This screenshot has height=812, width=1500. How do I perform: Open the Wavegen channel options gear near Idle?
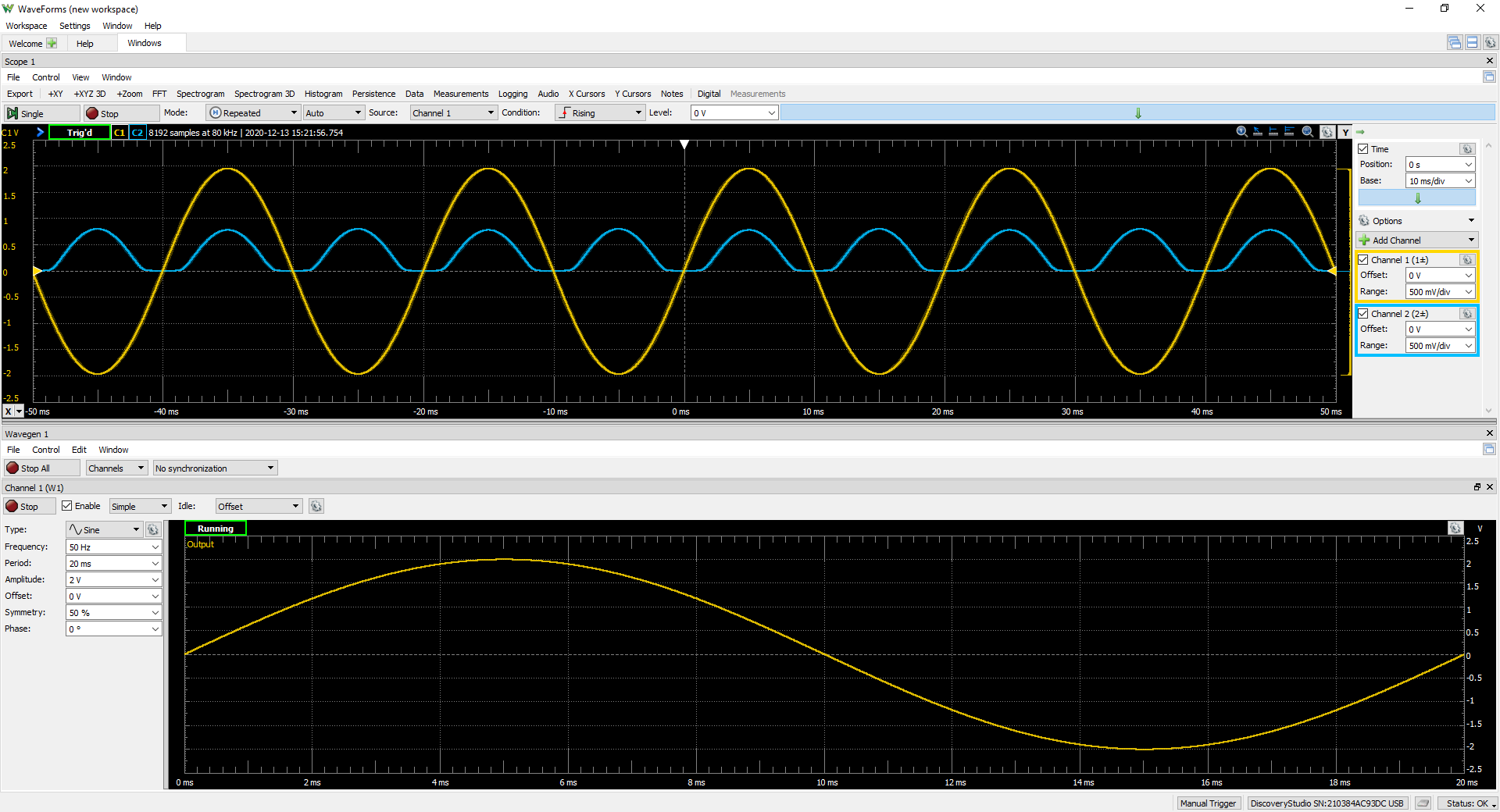(316, 506)
